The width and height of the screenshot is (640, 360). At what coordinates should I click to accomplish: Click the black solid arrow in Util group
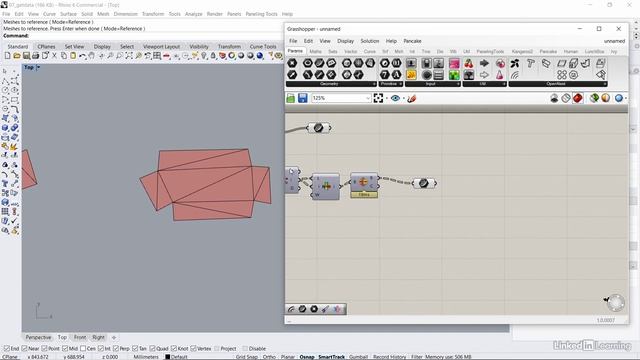[x=484, y=63]
